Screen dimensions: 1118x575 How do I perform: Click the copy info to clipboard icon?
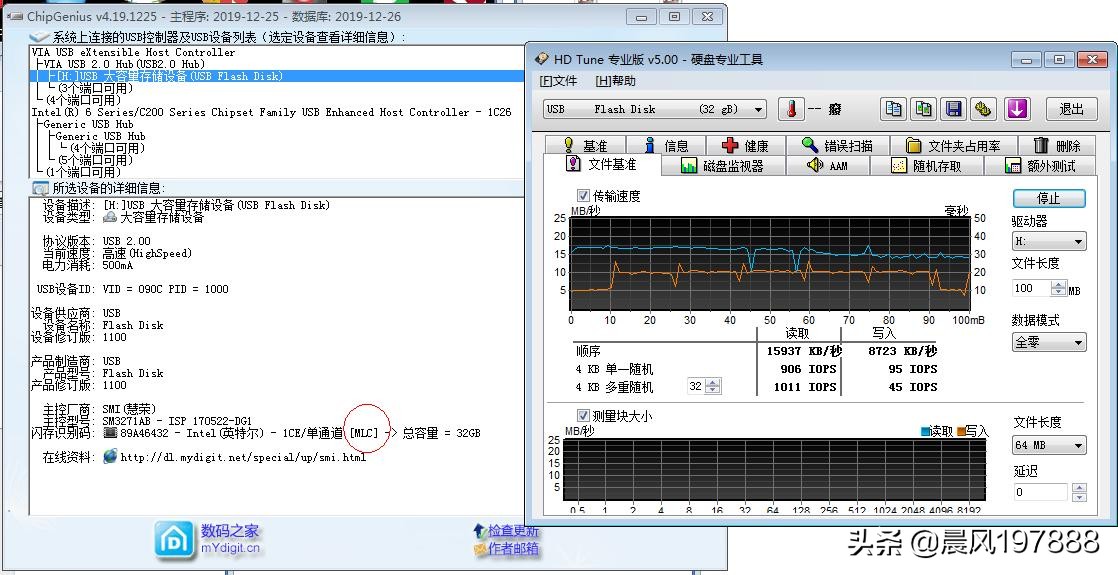(894, 109)
